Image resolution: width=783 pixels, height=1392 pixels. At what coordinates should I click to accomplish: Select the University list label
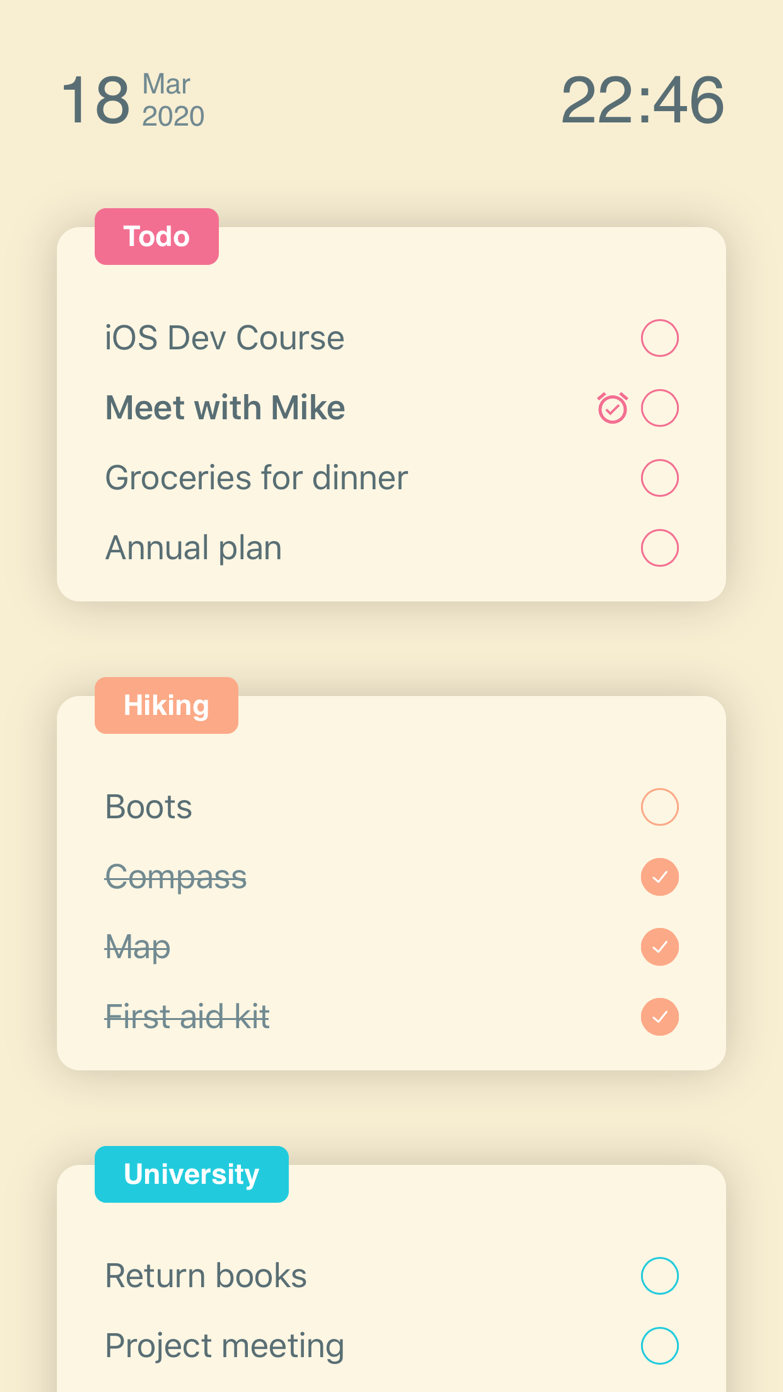192,1175
